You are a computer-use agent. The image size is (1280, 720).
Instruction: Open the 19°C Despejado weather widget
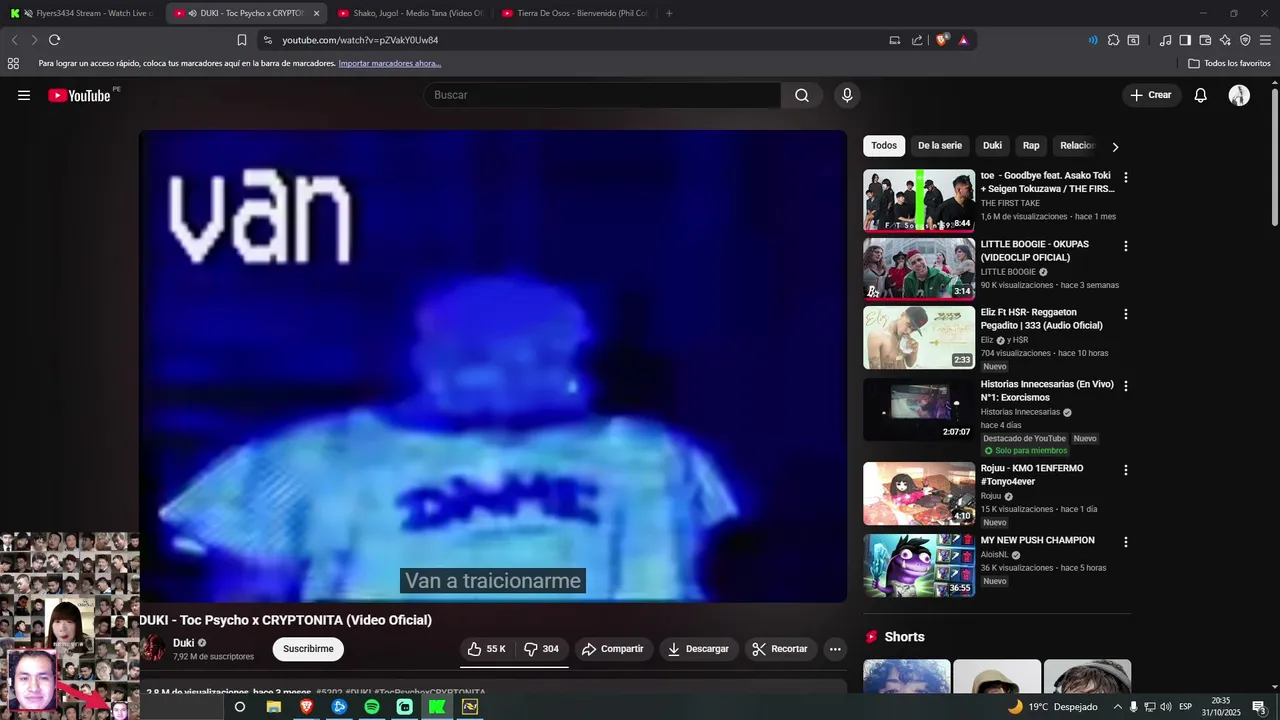(x=1051, y=707)
